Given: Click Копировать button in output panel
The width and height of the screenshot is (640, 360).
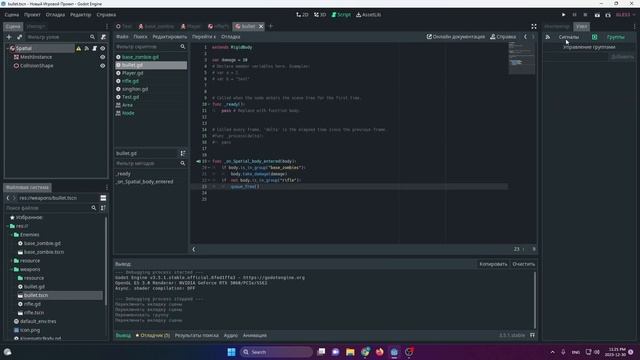Looking at the screenshot, I should (493, 264).
